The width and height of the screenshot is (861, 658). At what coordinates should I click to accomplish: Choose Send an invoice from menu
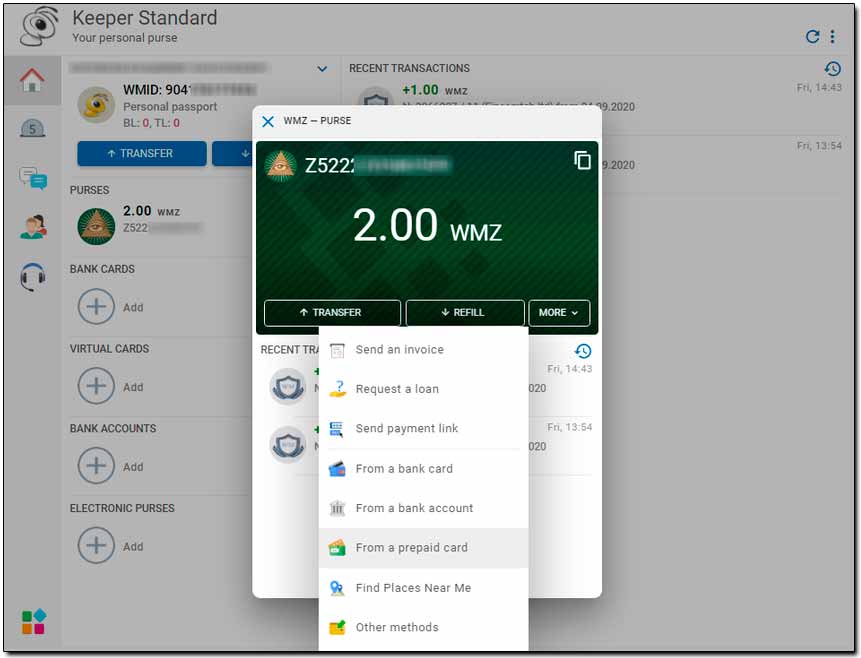point(423,350)
